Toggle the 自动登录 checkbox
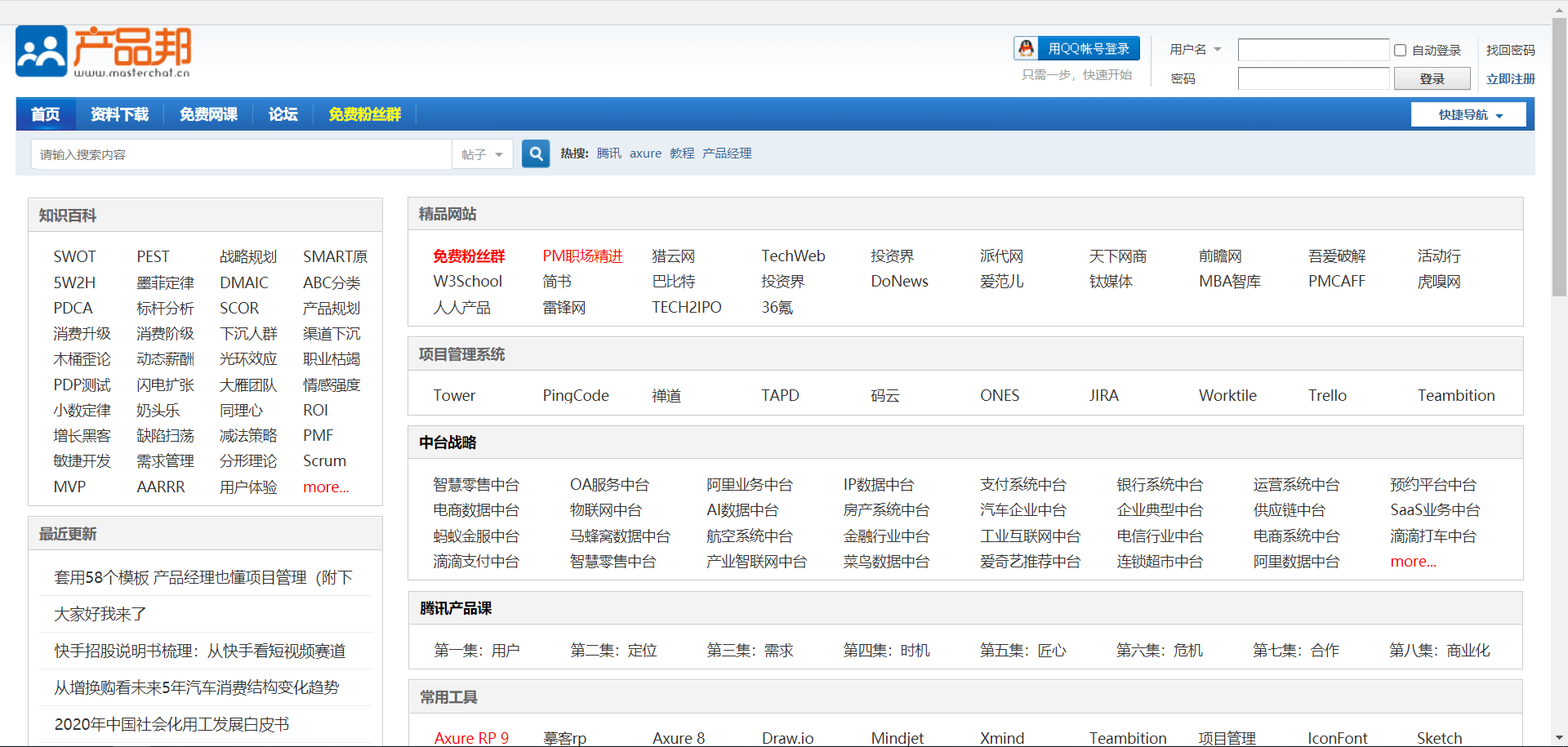Viewport: 1568px width, 747px height. 1400,50
